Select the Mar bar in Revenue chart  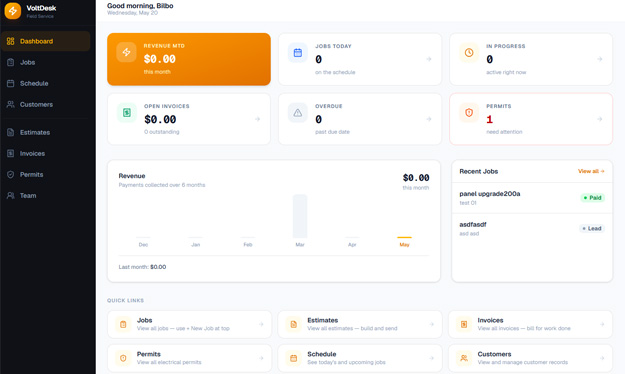point(300,216)
